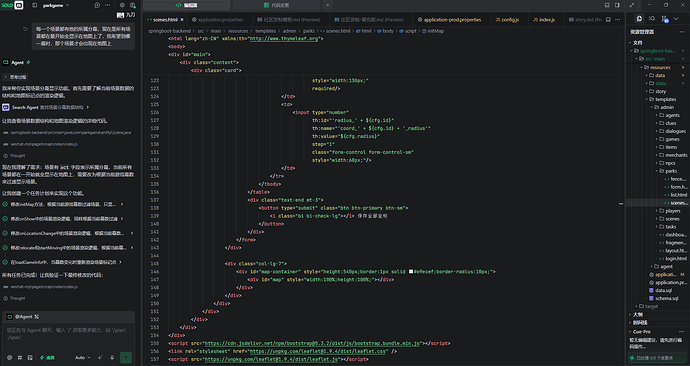Switch to the code editor top tab
The height and width of the screenshot is (366, 690).
click(x=187, y=5)
